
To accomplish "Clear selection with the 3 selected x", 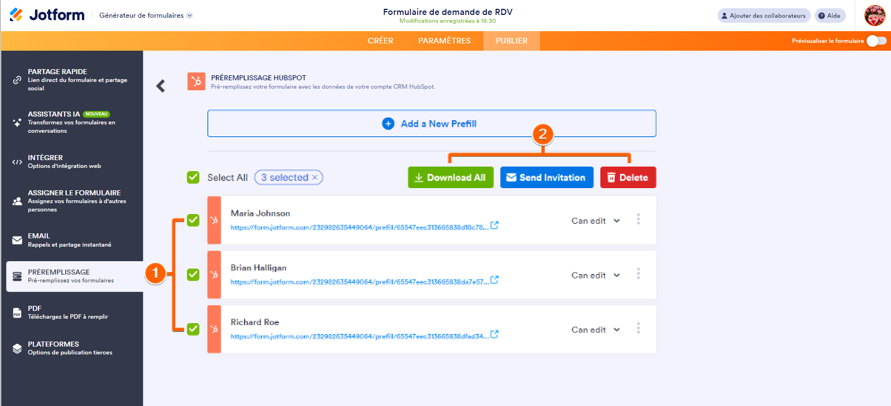I will tap(314, 177).
